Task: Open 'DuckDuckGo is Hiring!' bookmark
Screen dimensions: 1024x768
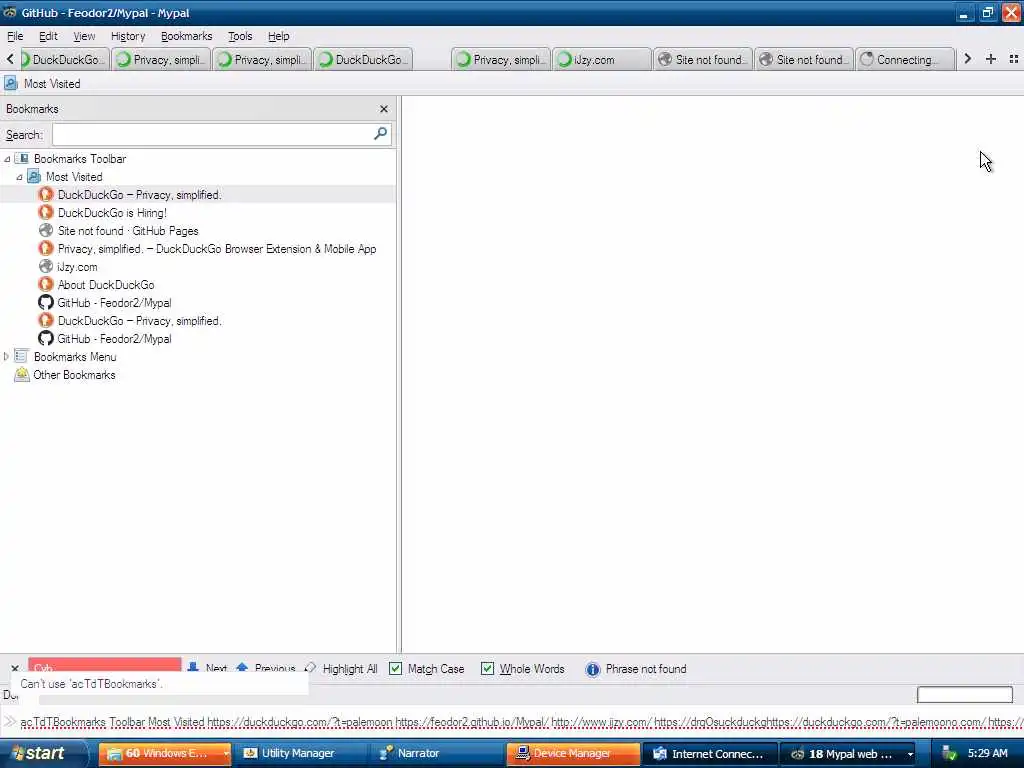Action: point(112,213)
